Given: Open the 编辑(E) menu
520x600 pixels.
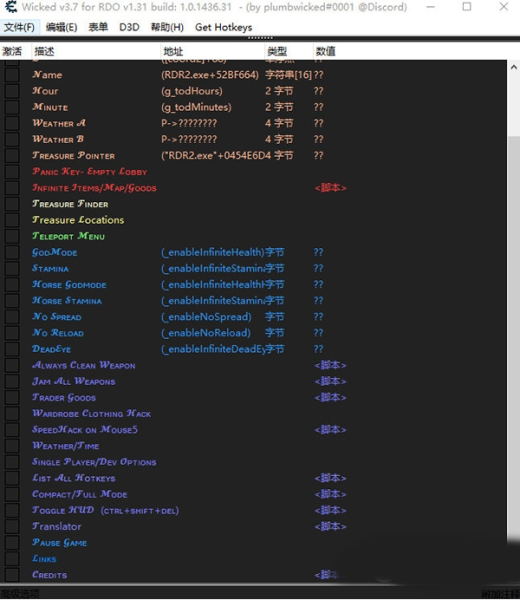Looking at the screenshot, I should click(x=61, y=28).
